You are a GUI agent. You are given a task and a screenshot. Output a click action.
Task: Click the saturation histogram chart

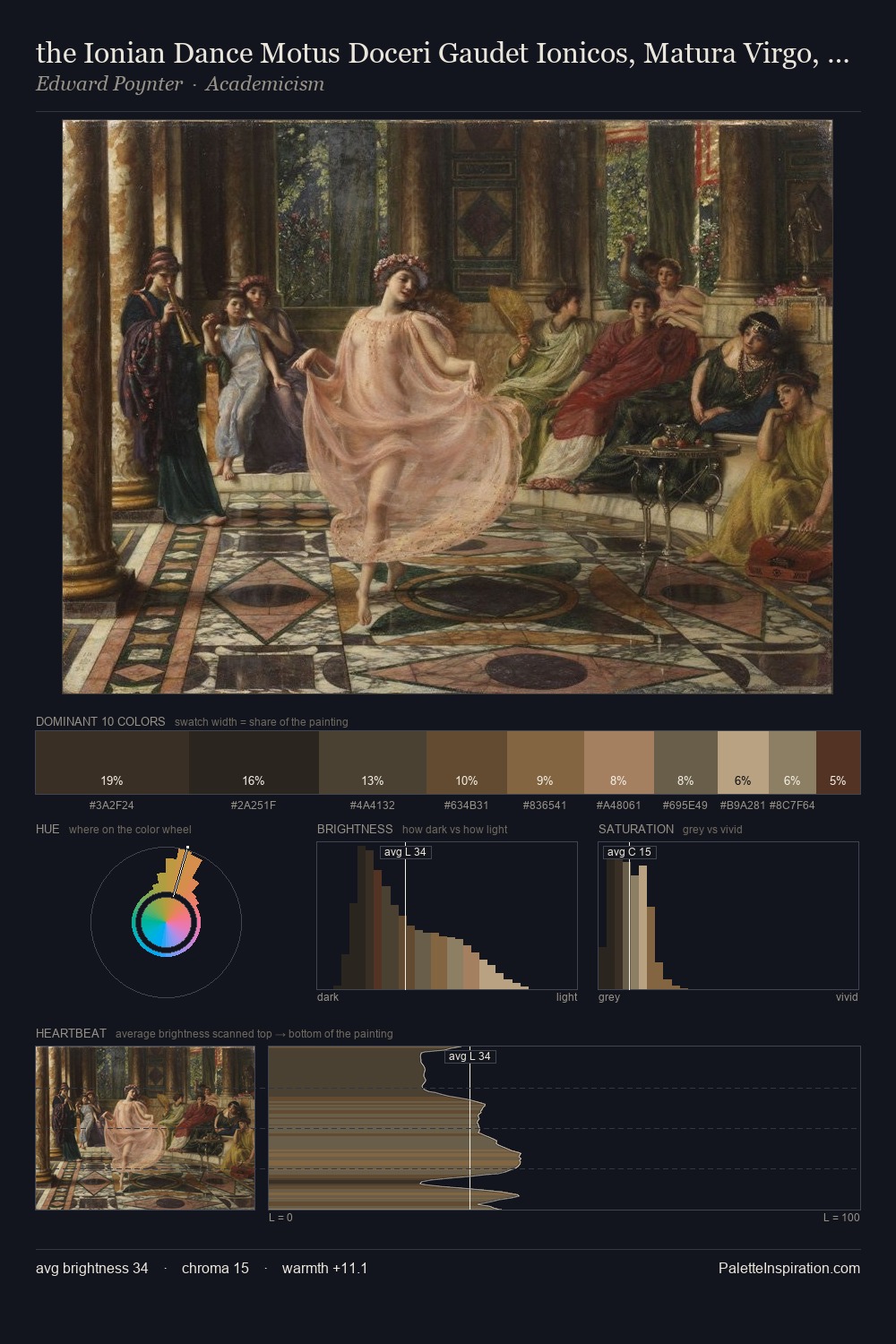[728, 916]
